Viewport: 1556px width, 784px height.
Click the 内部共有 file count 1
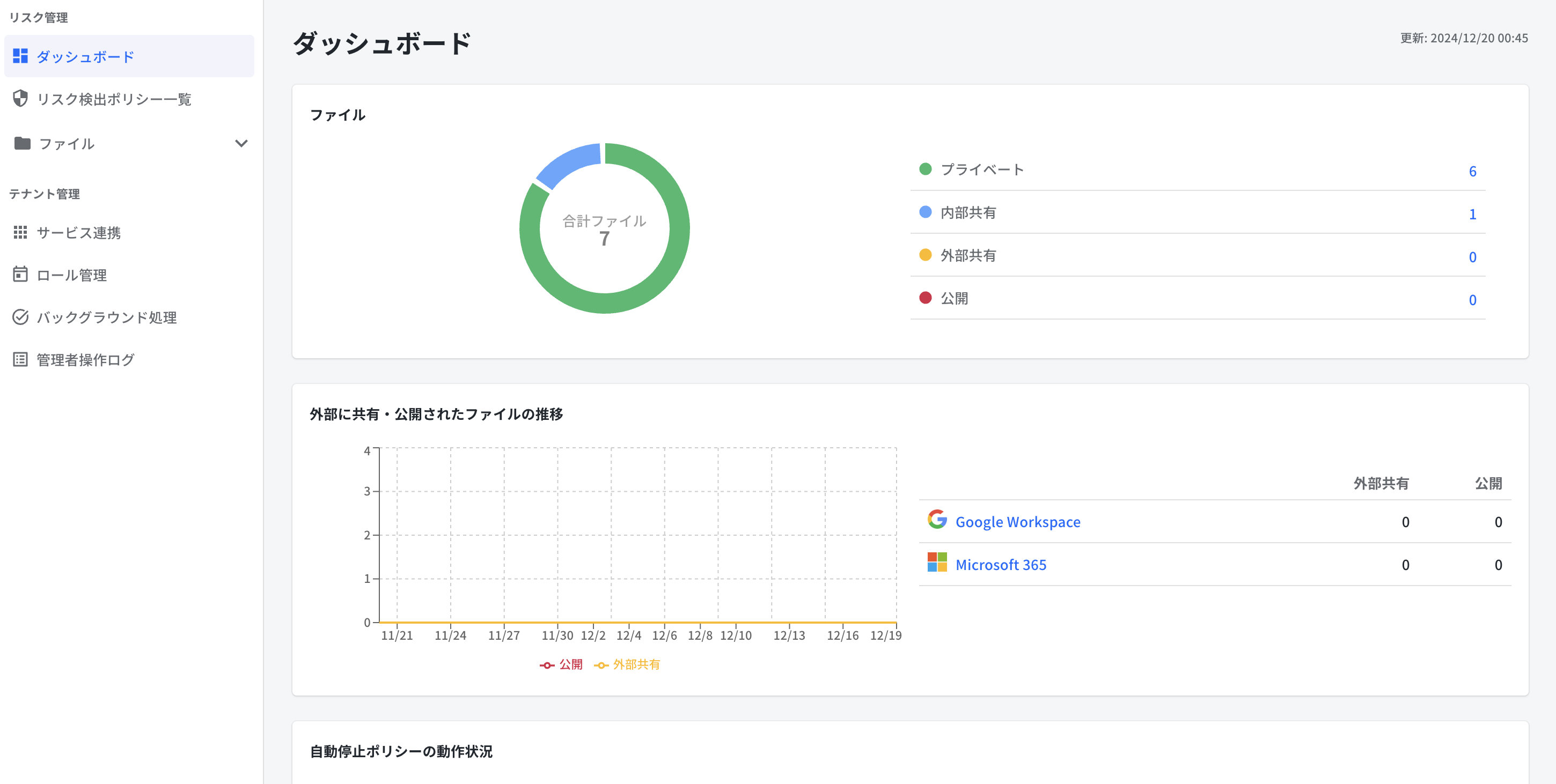point(1473,213)
